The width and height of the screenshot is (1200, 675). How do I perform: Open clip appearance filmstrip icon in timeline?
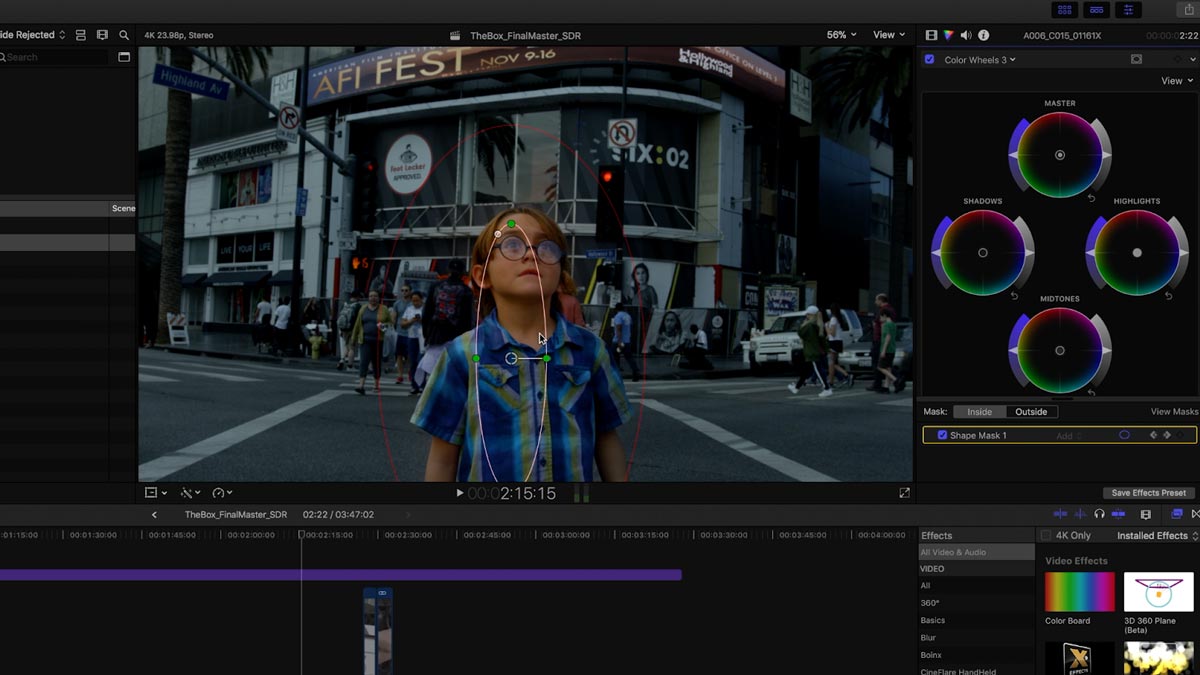[1146, 514]
